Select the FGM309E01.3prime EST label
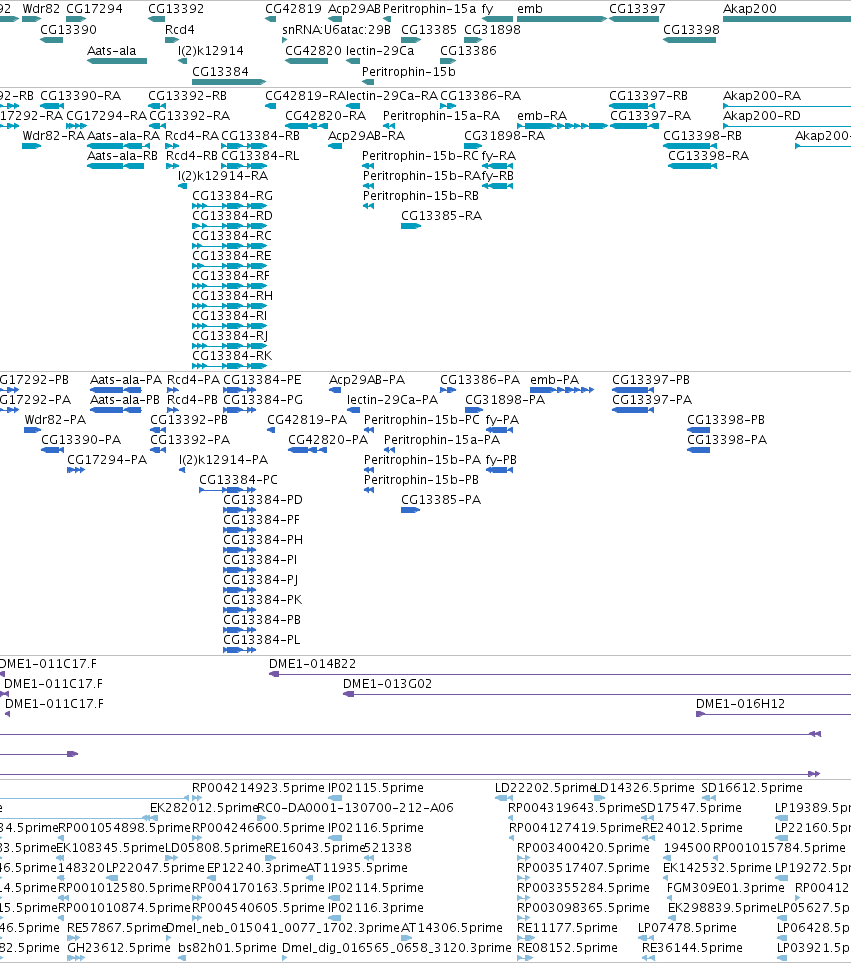 coord(726,888)
